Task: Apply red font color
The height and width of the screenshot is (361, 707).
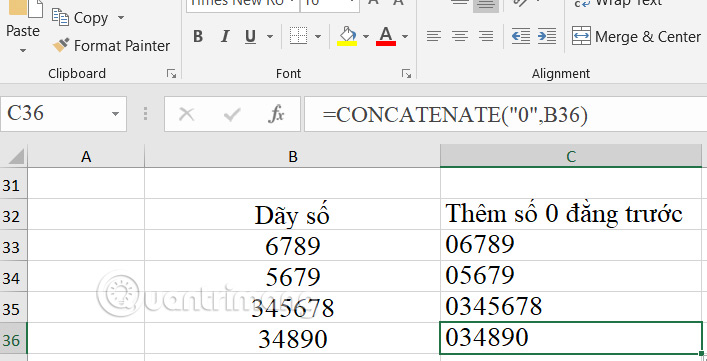Action: [386, 36]
